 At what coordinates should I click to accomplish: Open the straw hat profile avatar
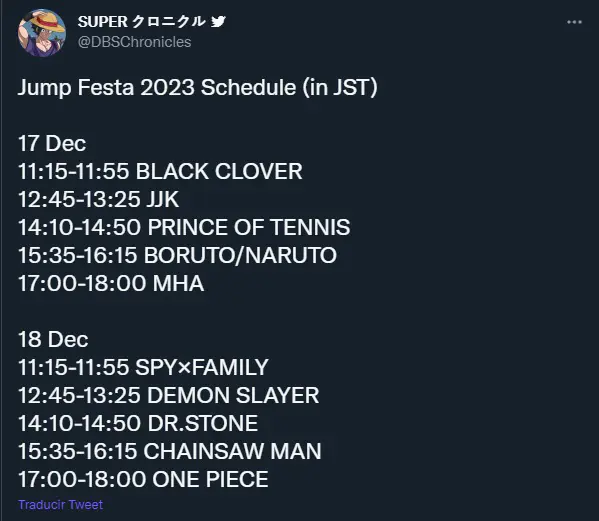coord(42,33)
